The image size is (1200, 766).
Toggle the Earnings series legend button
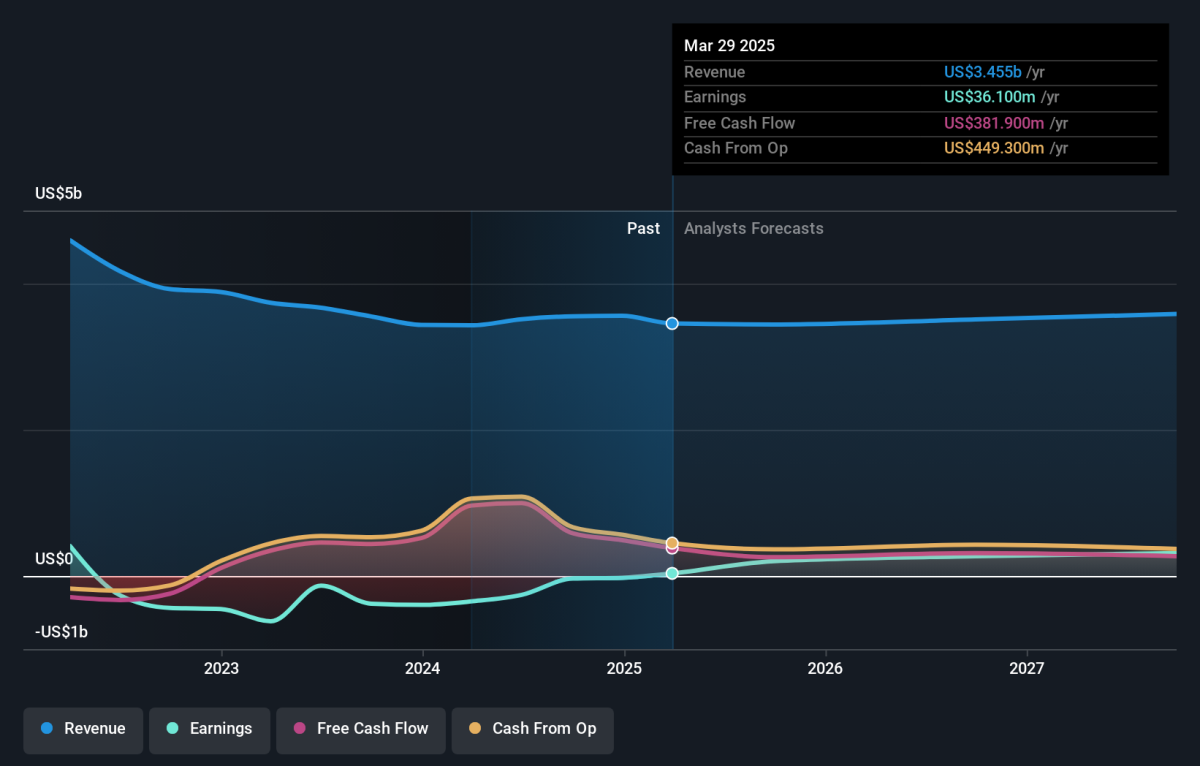pyautogui.click(x=209, y=729)
